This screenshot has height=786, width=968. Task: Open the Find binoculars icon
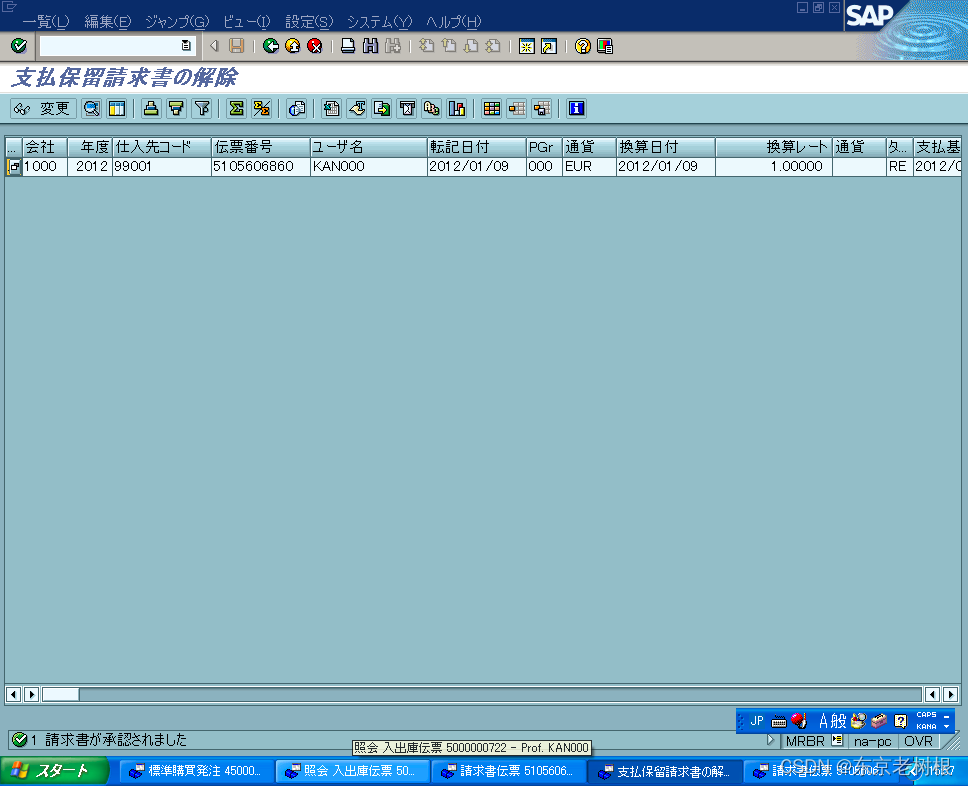(368, 45)
